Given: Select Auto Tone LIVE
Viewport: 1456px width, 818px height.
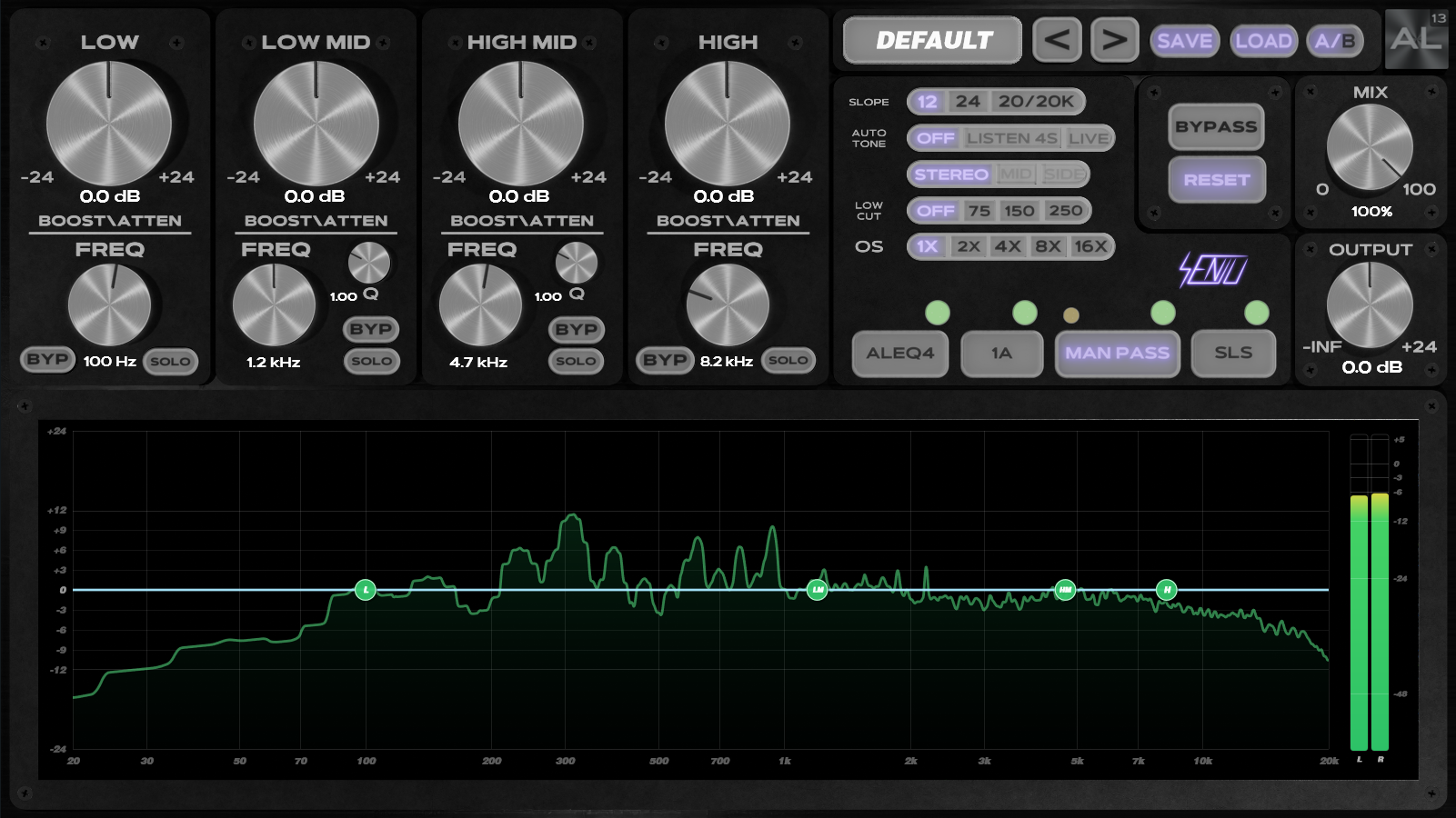Looking at the screenshot, I should point(1089,138).
